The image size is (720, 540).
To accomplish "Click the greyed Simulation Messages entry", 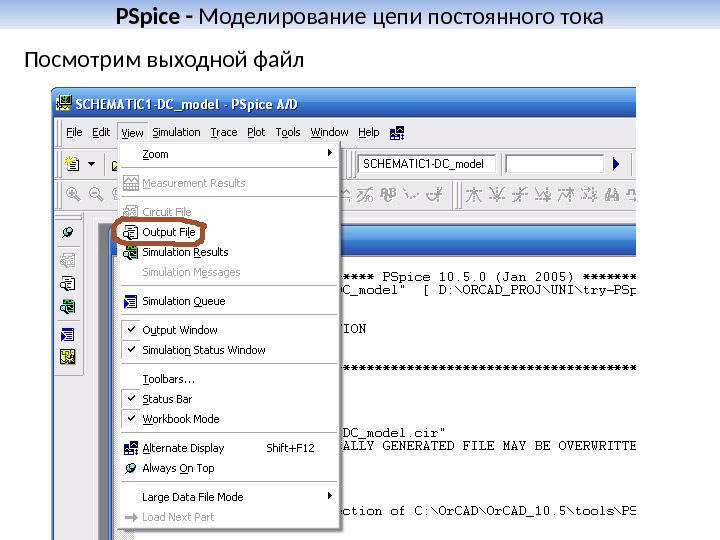I will [x=230, y=272].
